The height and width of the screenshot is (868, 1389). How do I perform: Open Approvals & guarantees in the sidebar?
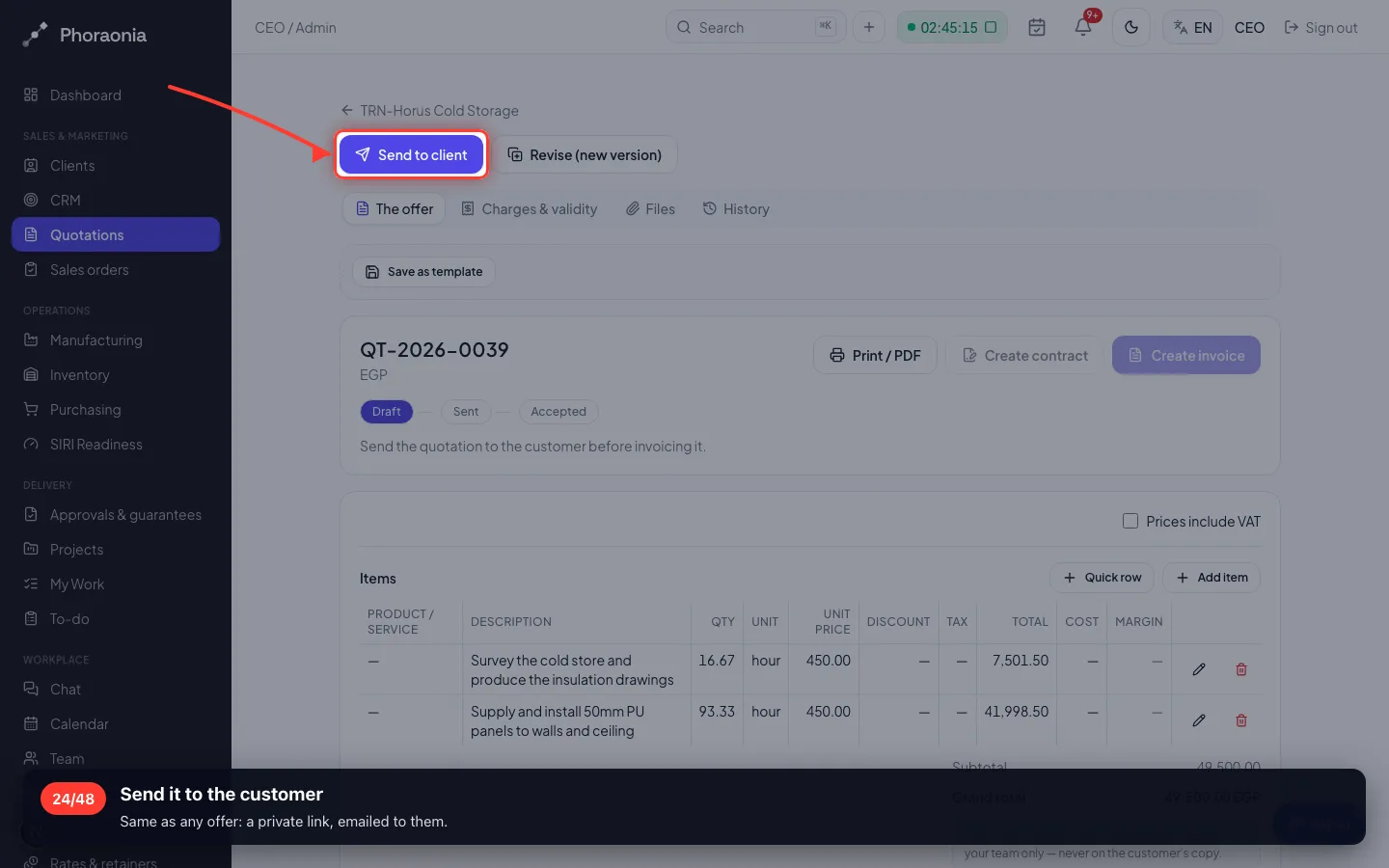coord(116,515)
